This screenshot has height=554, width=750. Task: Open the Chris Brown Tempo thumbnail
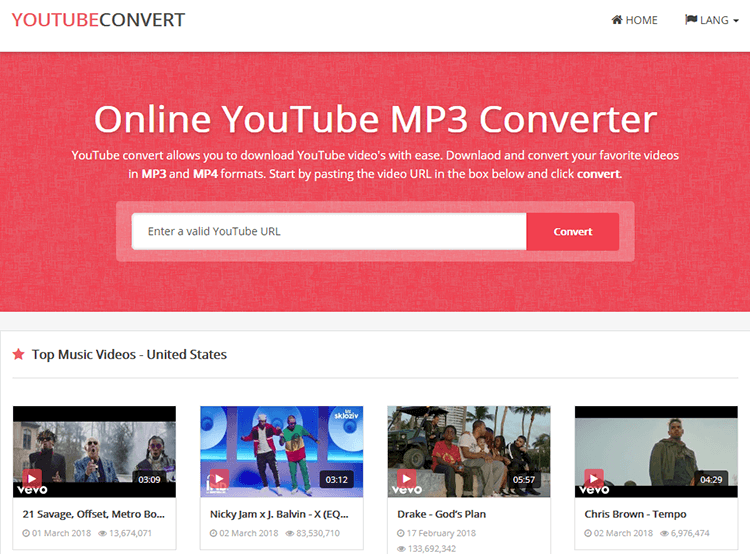tap(656, 452)
